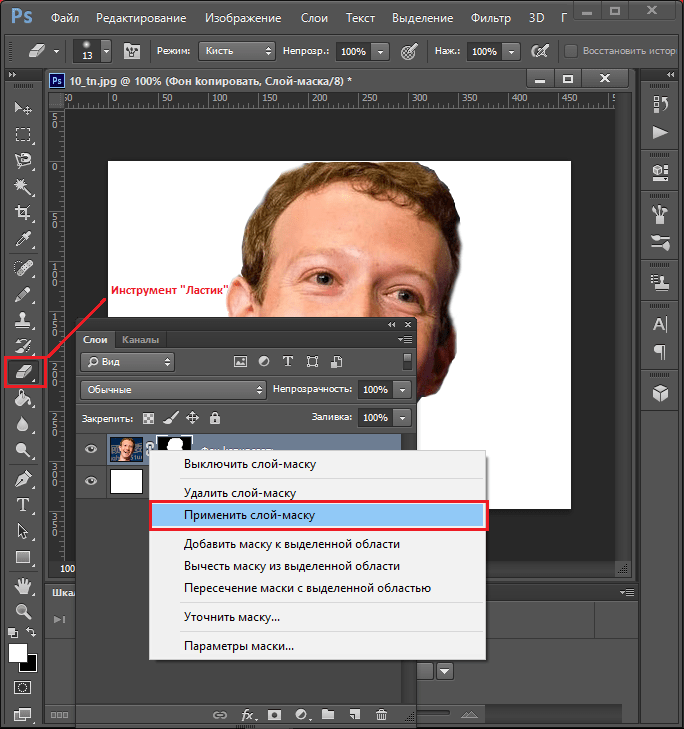Select the Rectangle shape tool
The height and width of the screenshot is (729, 684).
pos(23,557)
